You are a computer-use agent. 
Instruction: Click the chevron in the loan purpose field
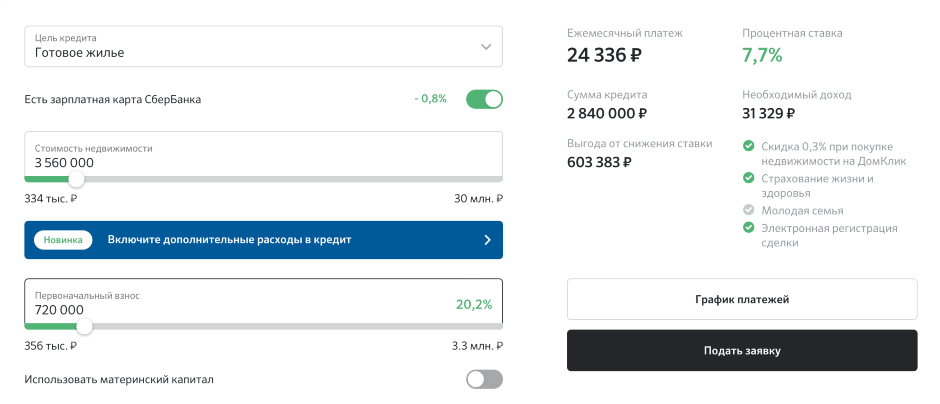pyautogui.click(x=486, y=47)
